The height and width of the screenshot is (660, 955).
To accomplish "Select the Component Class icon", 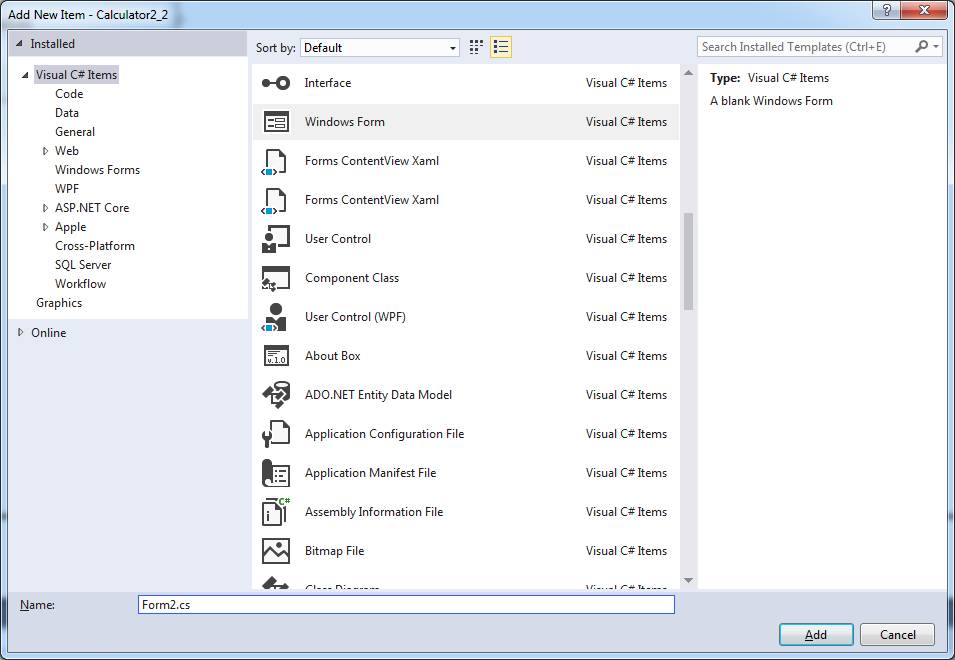I will click(275, 278).
